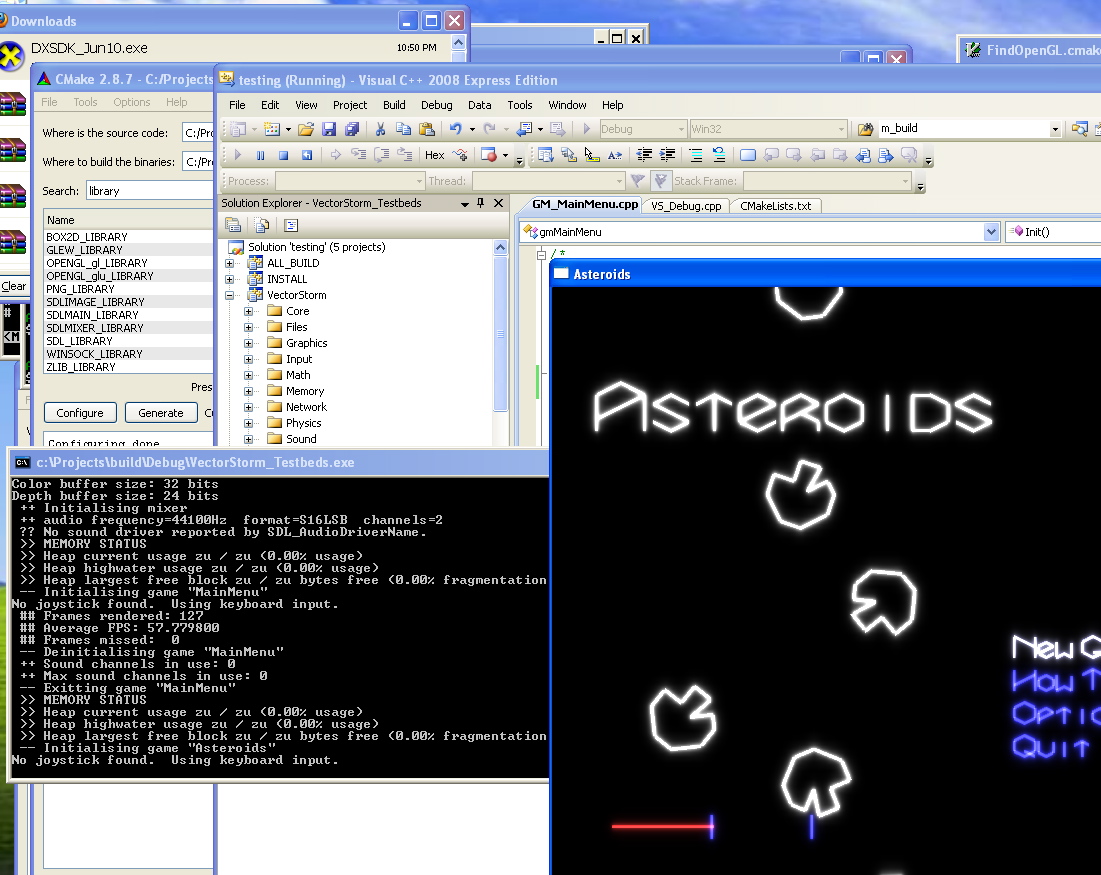Select GLEW_LIBRARY row in CMake list
The height and width of the screenshot is (875, 1101).
(128, 250)
